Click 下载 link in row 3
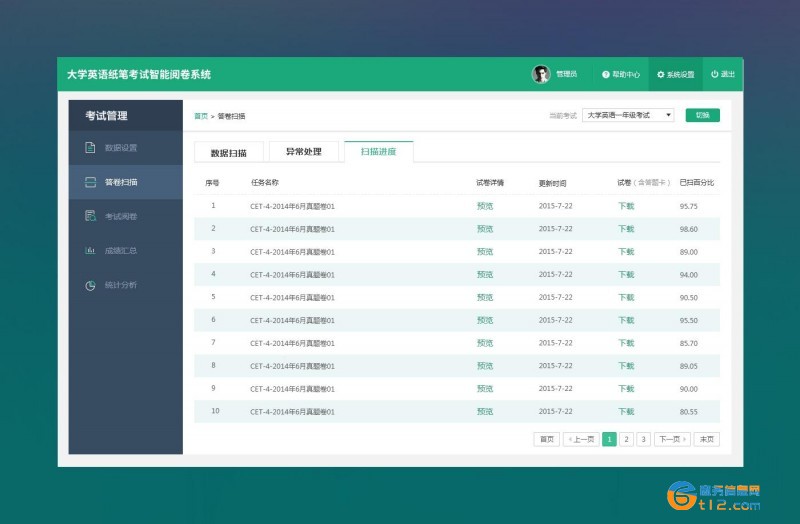Image resolution: width=800 pixels, height=524 pixels. point(626,252)
